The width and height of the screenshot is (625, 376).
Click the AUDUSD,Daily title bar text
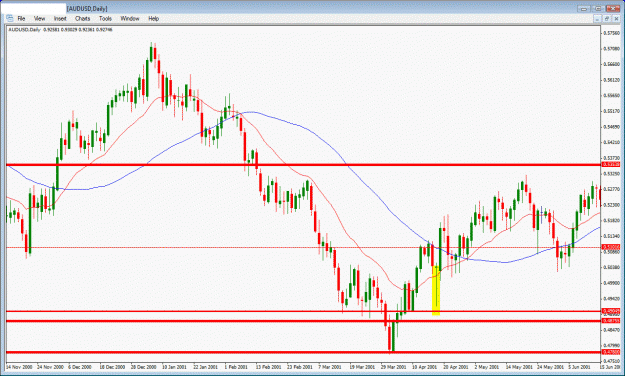tap(87, 8)
